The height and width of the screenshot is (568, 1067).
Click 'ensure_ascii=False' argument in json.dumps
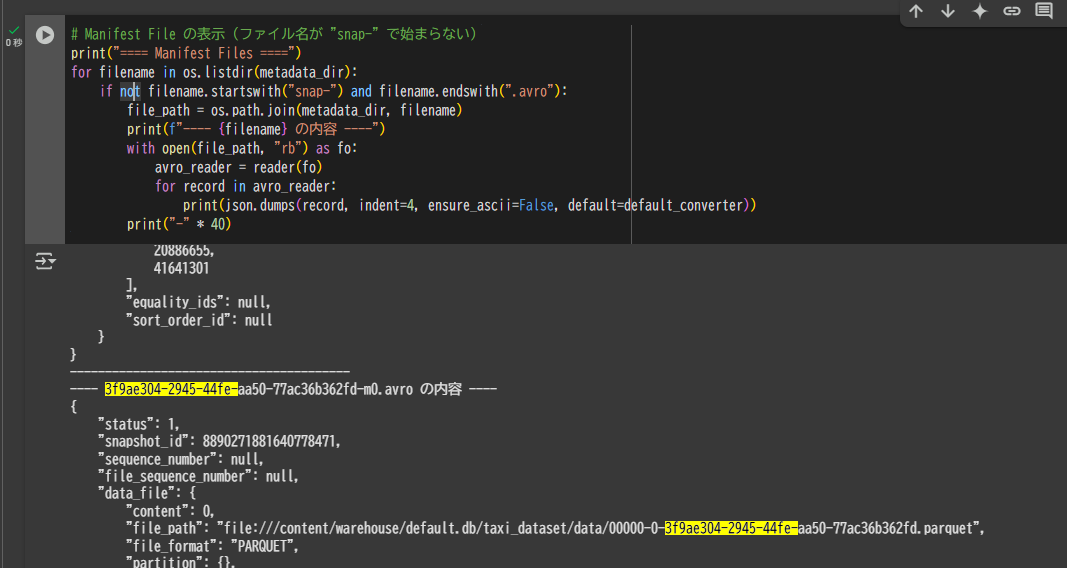coord(491,205)
